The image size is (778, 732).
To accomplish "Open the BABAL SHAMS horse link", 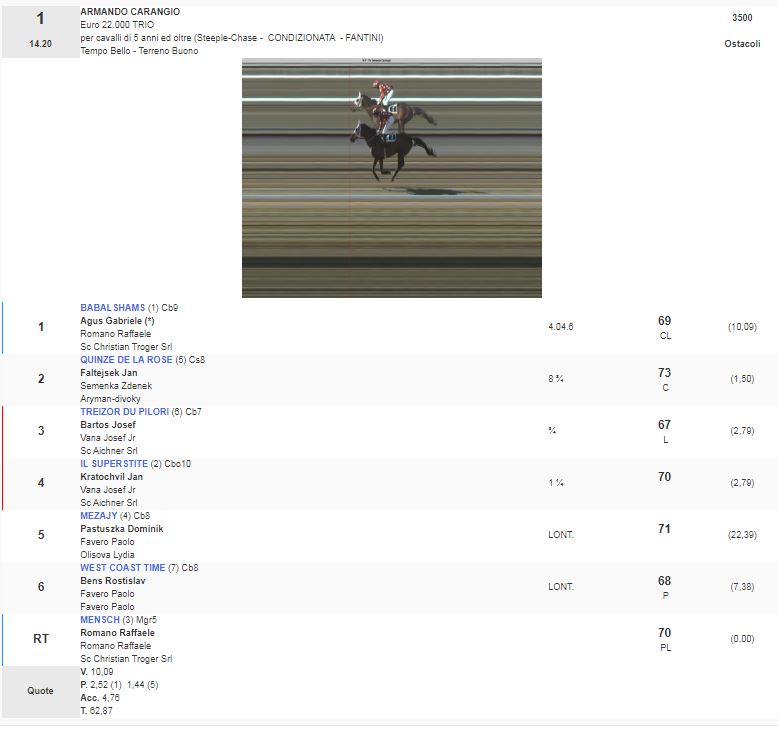I will [113, 308].
